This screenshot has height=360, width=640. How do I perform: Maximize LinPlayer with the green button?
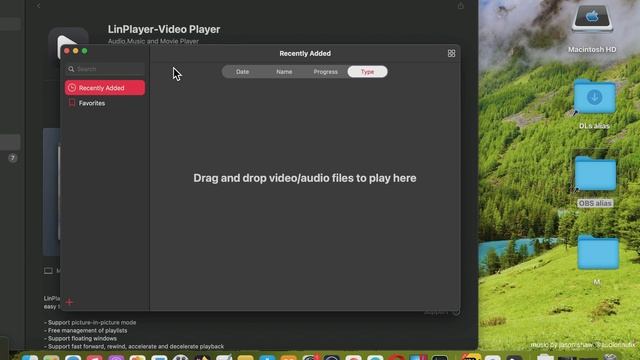click(x=84, y=51)
